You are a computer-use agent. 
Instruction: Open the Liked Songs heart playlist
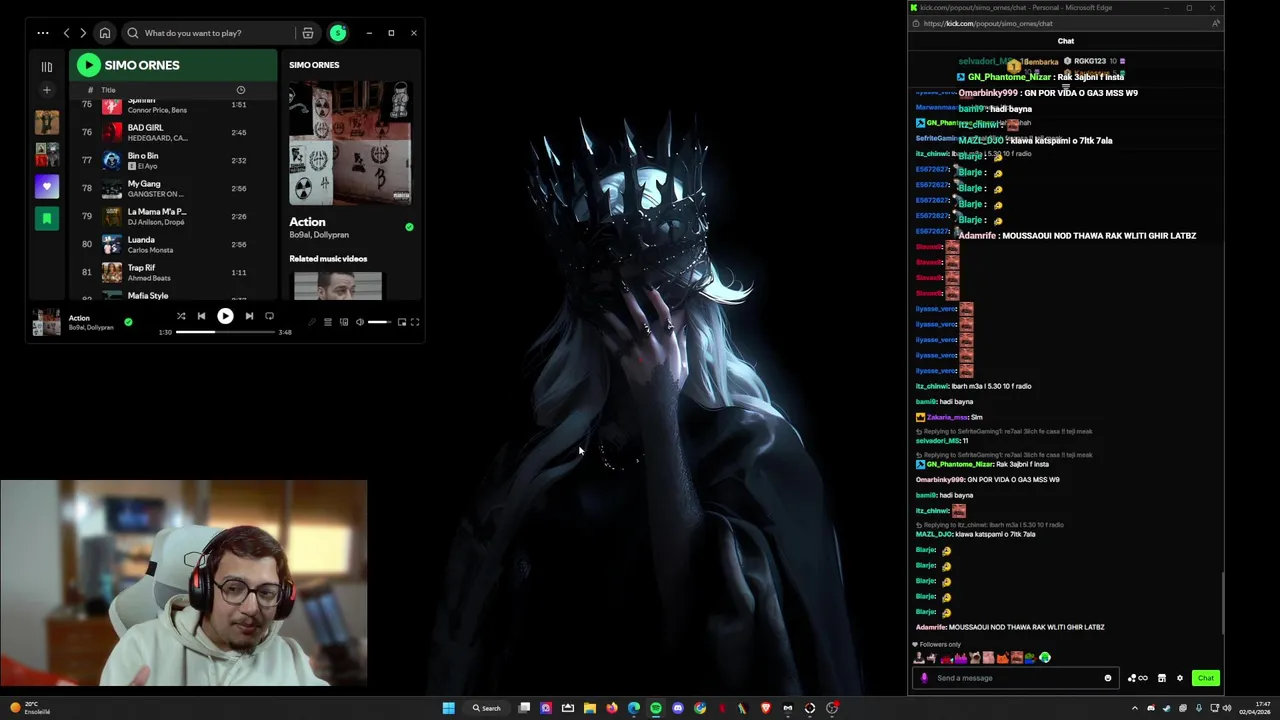[x=47, y=186]
